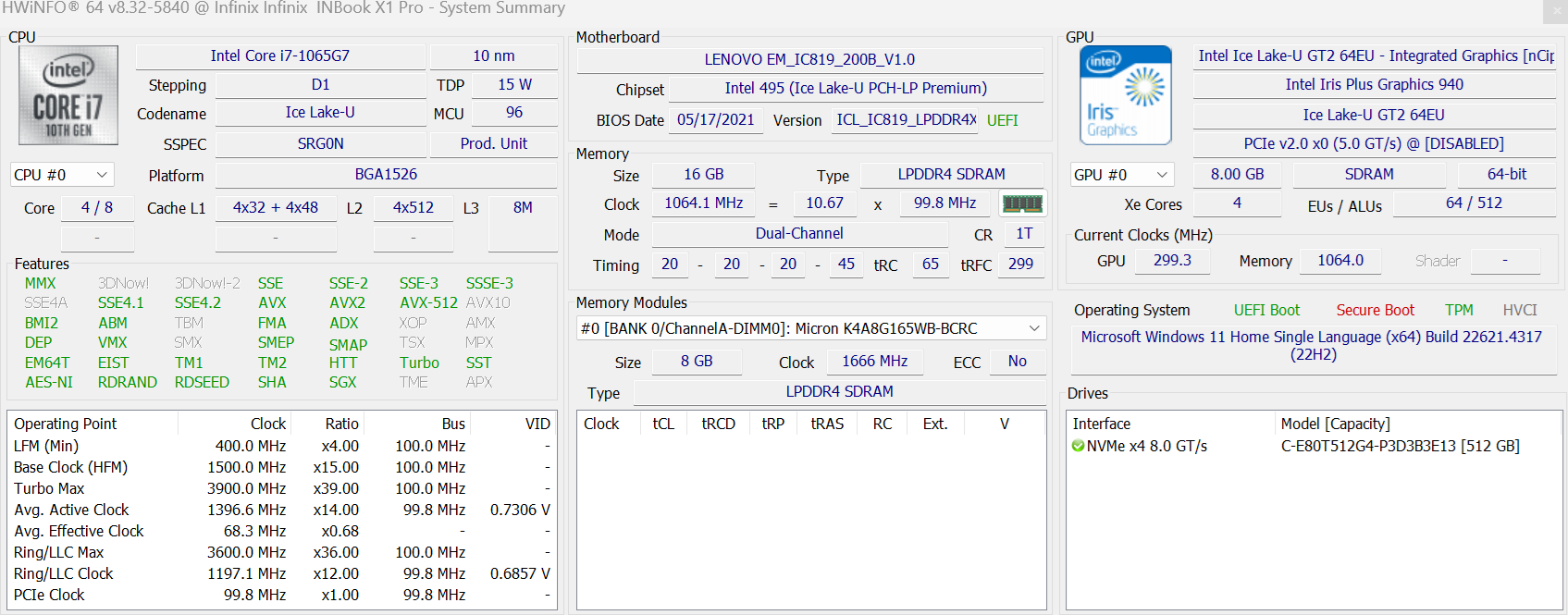The width and height of the screenshot is (1568, 615).
Task: Click the BIOS Date field 05/17/2021
Action: [x=716, y=120]
